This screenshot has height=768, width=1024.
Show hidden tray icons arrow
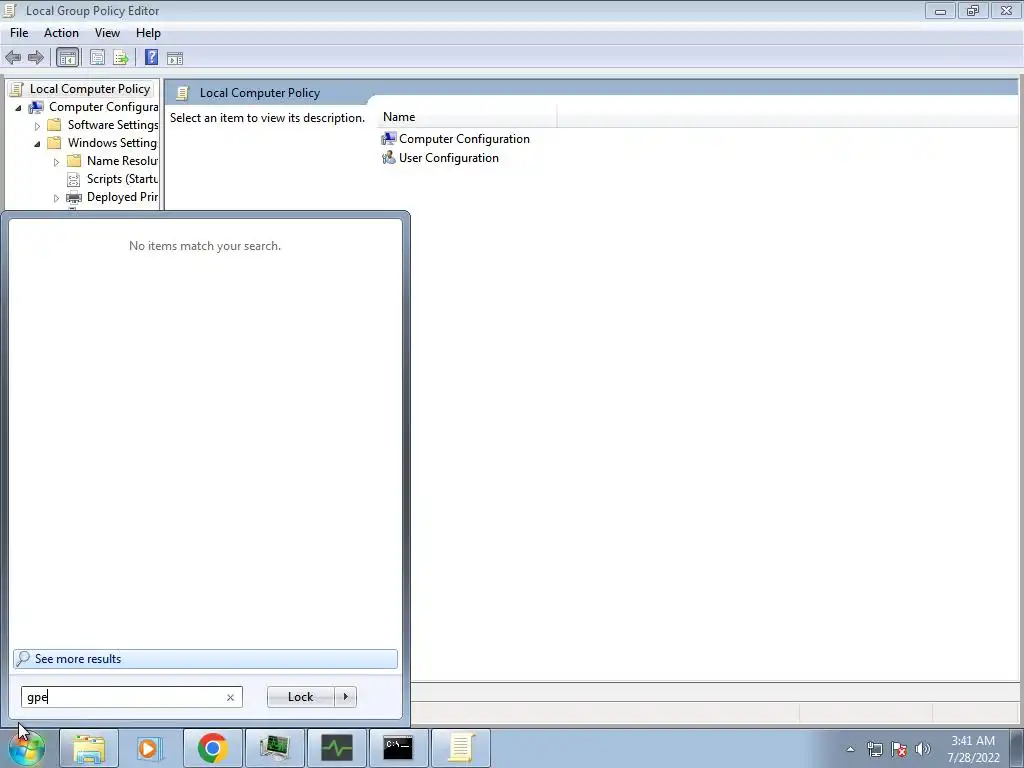pos(850,749)
